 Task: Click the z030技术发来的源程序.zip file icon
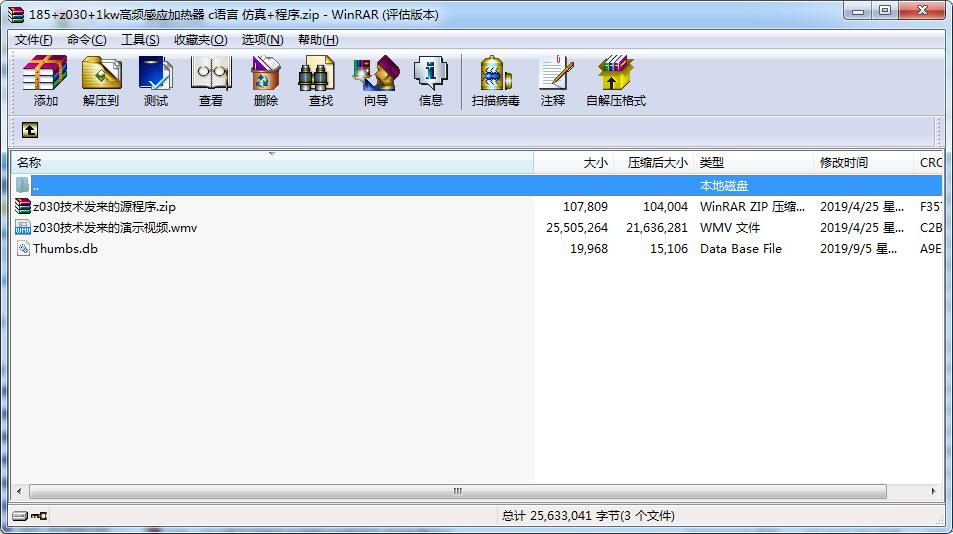23,207
